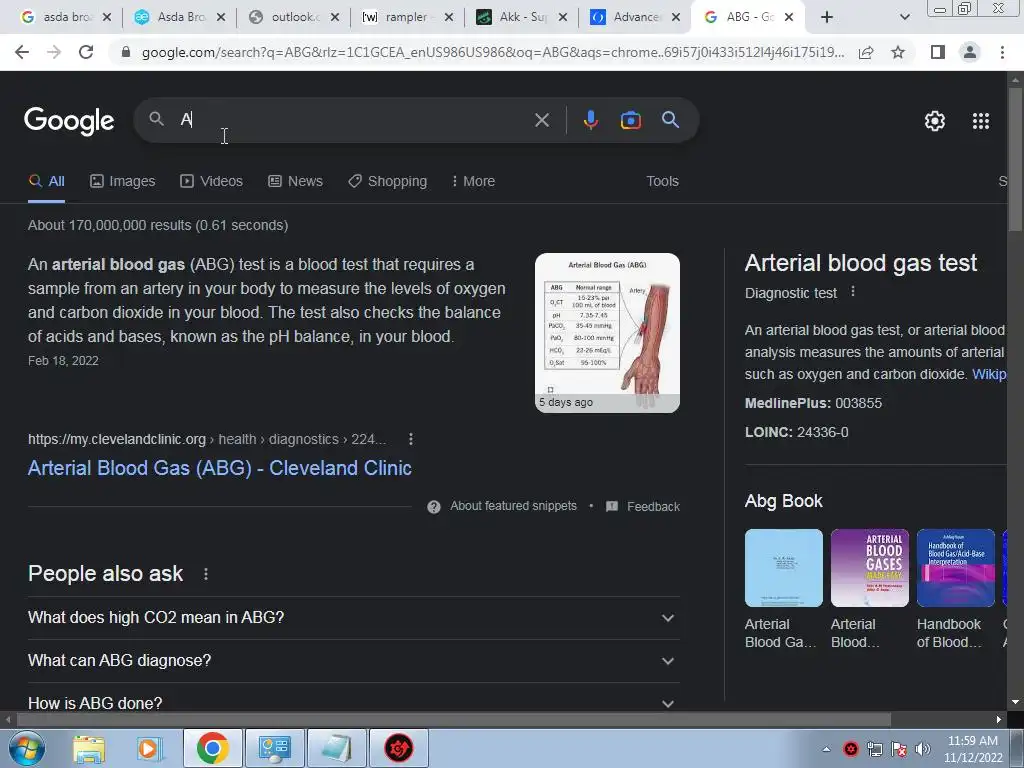
Task: Switch to the rampler browser tab
Action: [406, 17]
